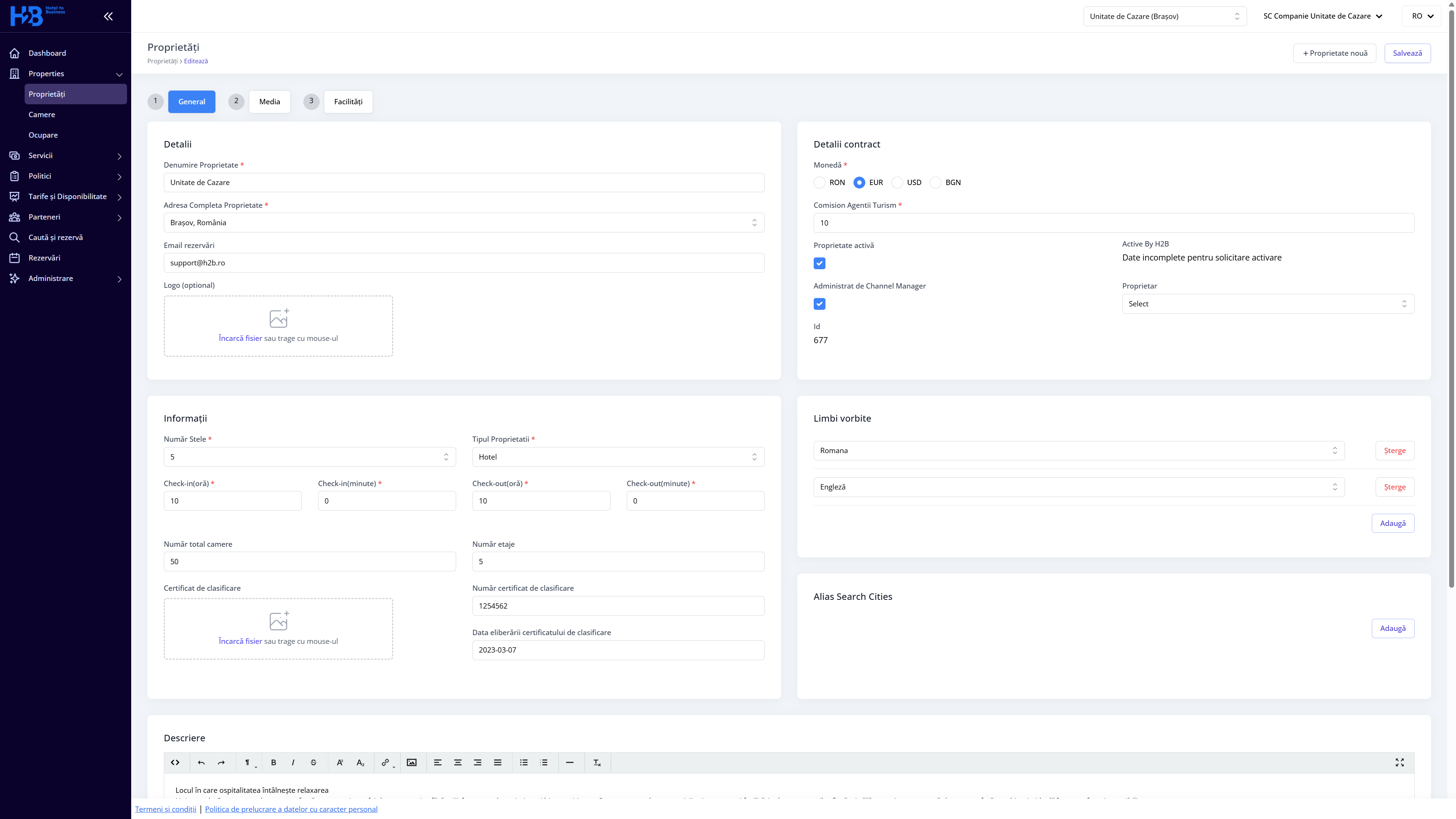
Task: Delete Engleză language with Șterge
Action: (1395, 486)
